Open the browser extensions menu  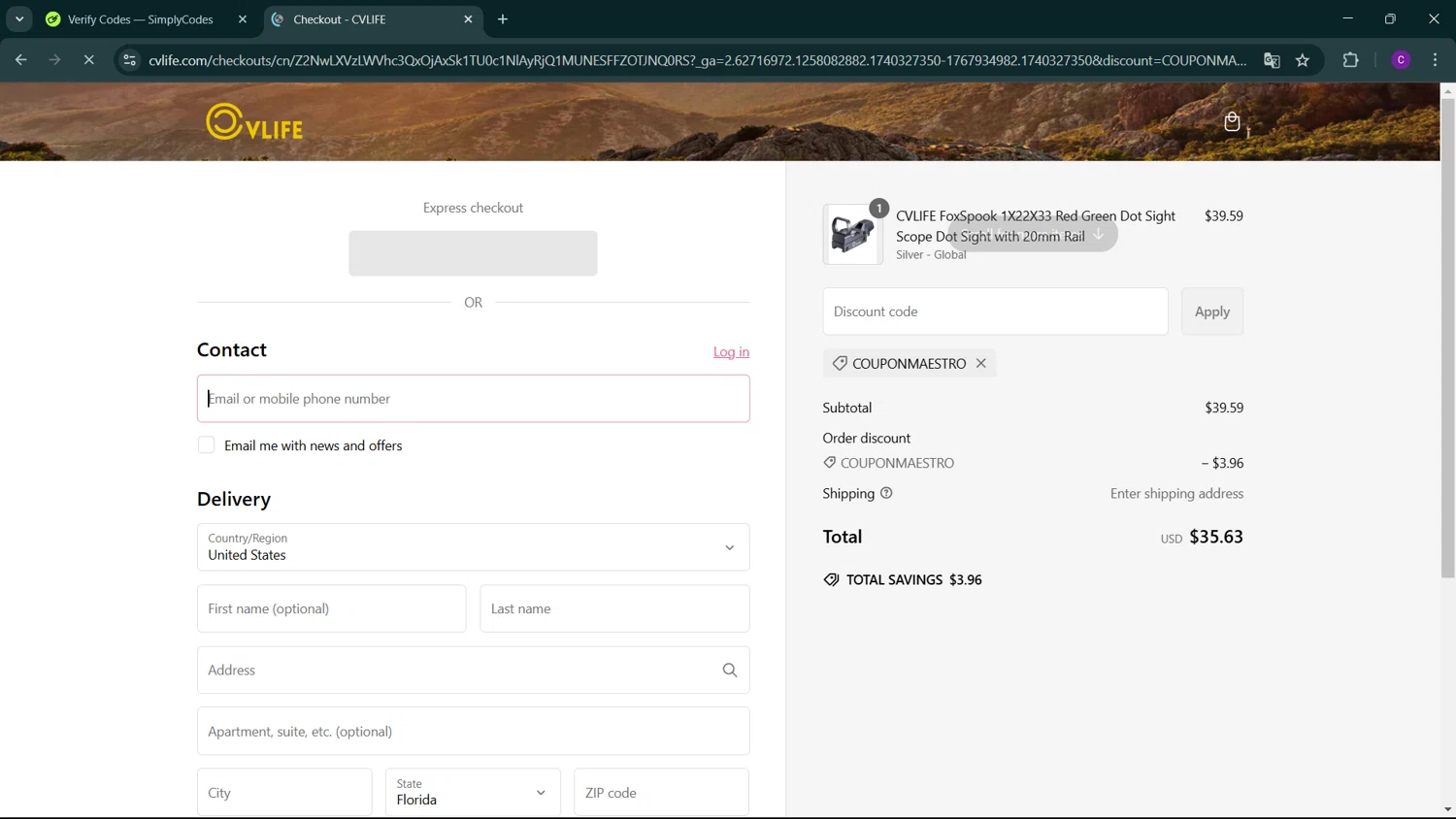(x=1350, y=60)
